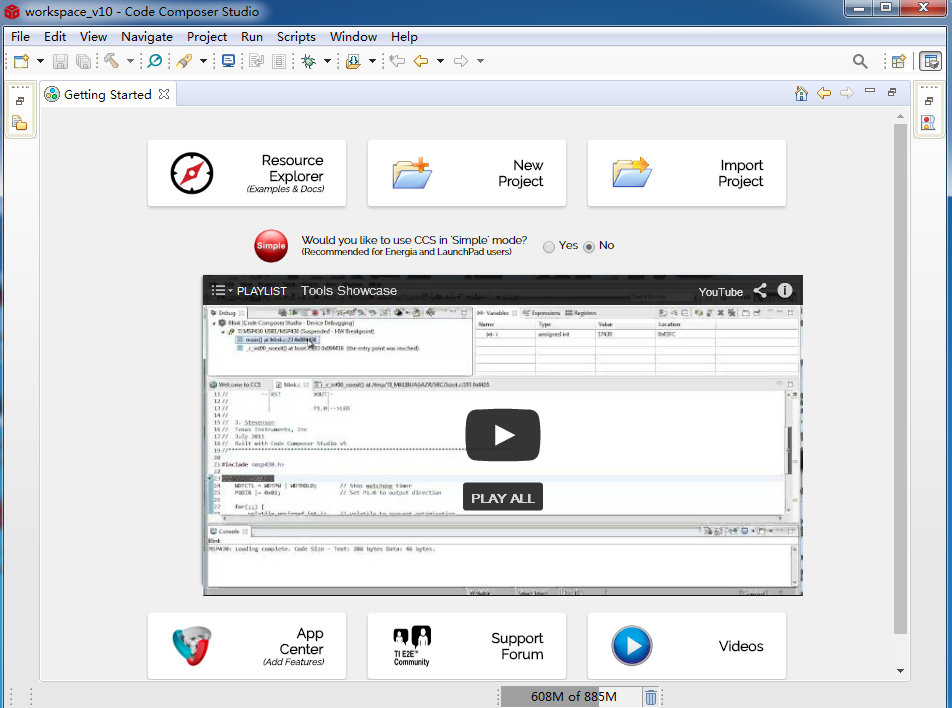The height and width of the screenshot is (708, 952).
Task: Click the project explorer icon in left sidebar
Action: (20, 123)
